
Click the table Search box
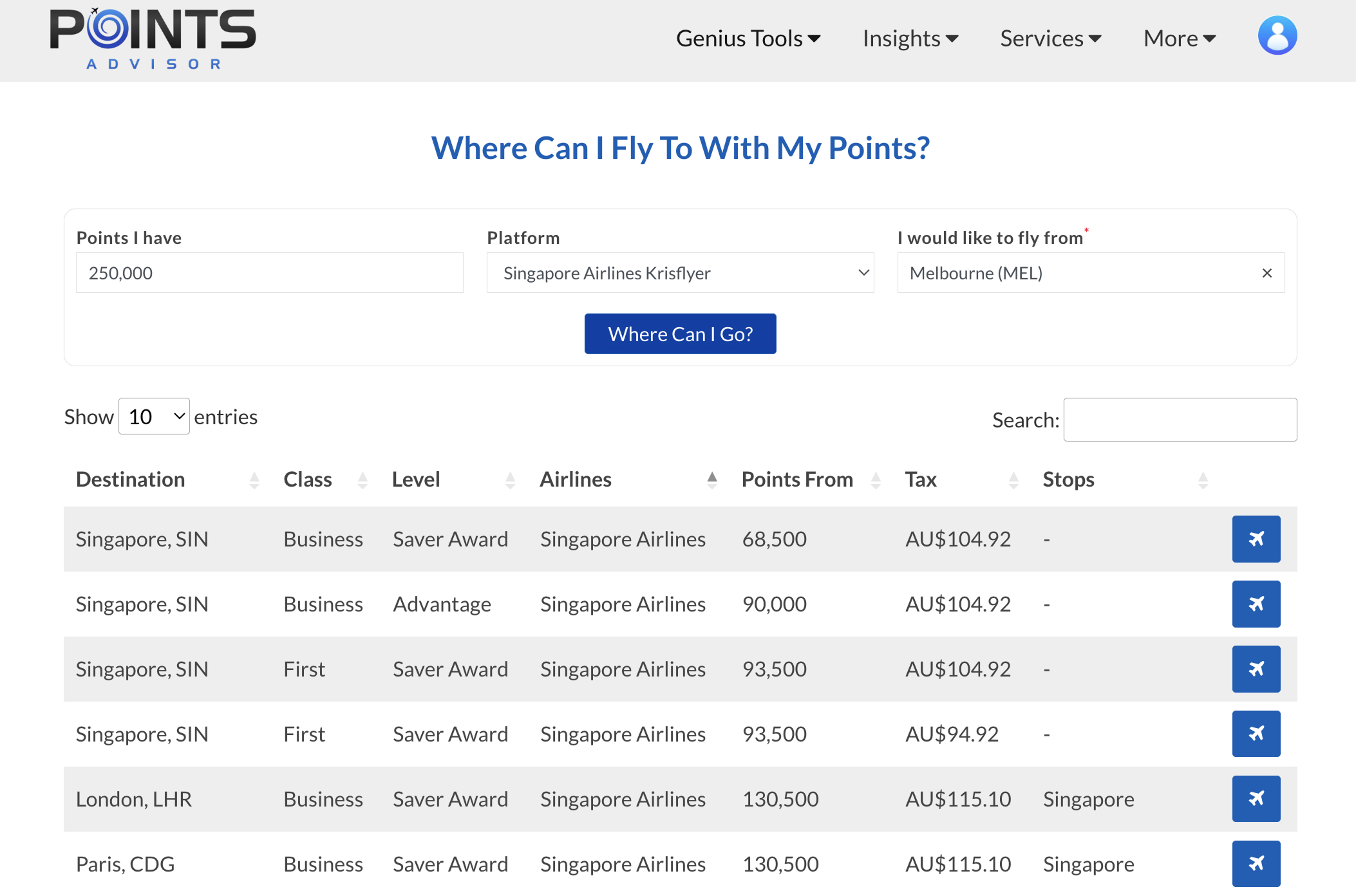click(1180, 420)
